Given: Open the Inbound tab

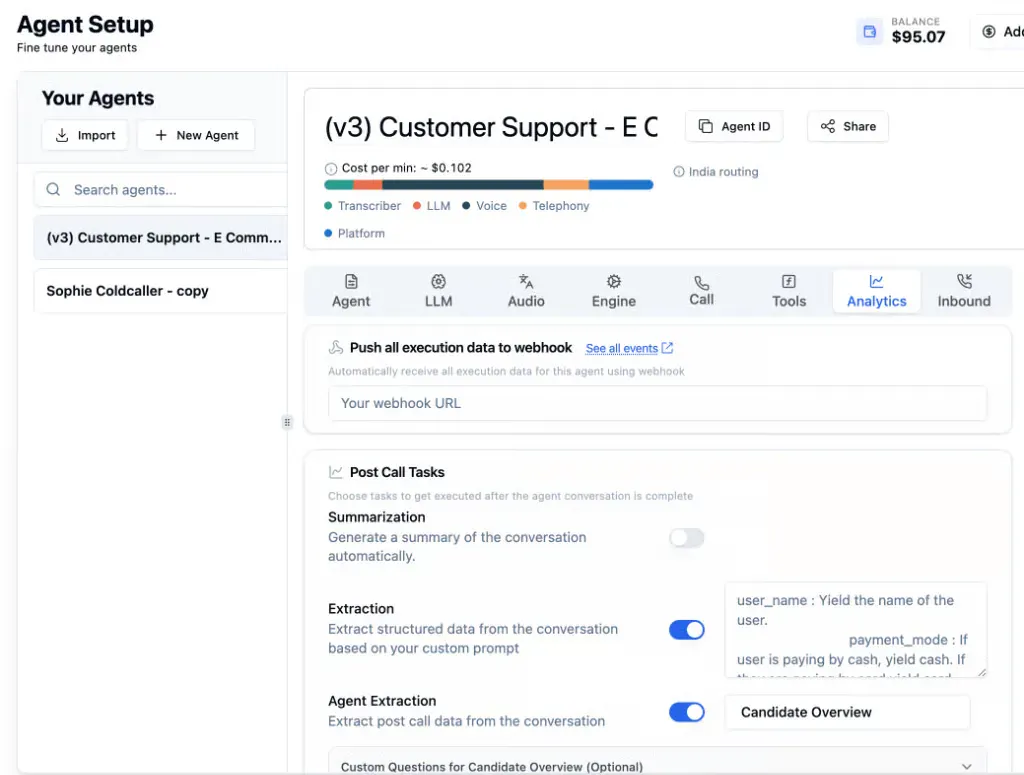Looking at the screenshot, I should (964, 291).
